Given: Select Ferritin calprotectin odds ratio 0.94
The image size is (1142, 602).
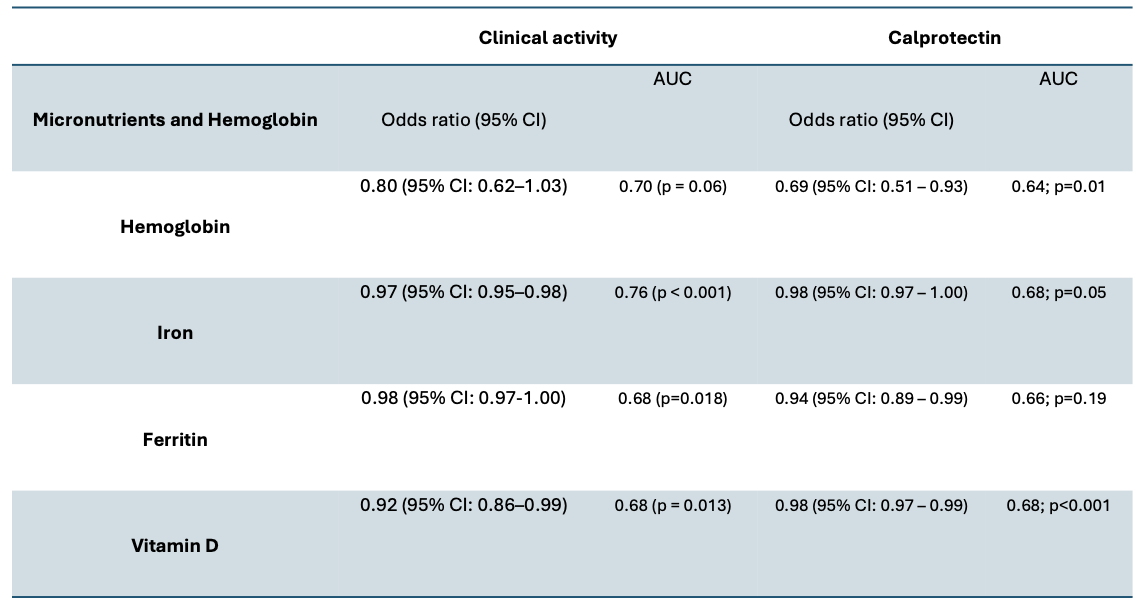Looking at the screenshot, I should [x=871, y=399].
